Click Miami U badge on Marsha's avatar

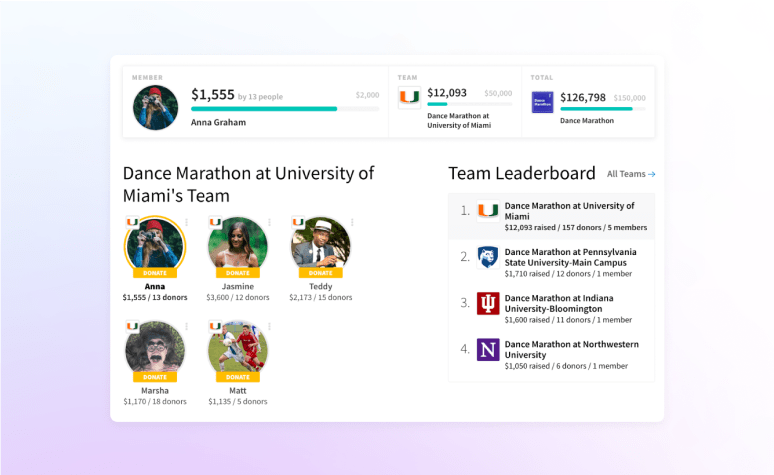[132, 326]
